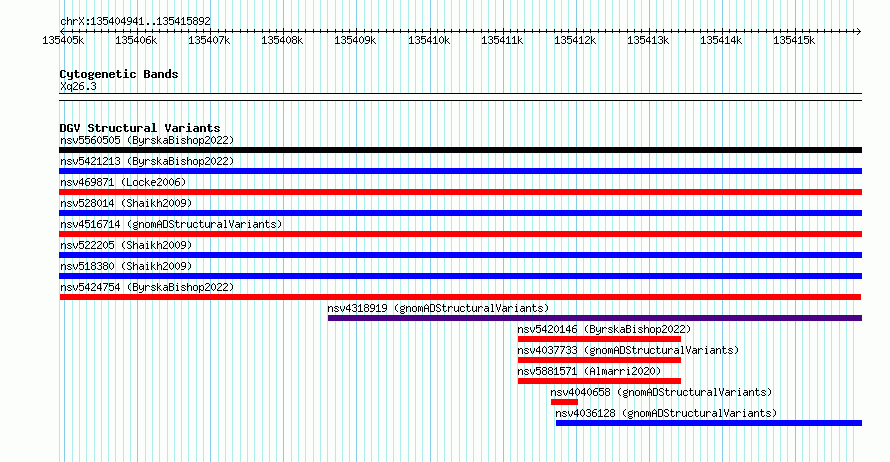
Task: Click the nsv4036128 (gnomADStructuralVariants) label
Action: tap(666, 413)
